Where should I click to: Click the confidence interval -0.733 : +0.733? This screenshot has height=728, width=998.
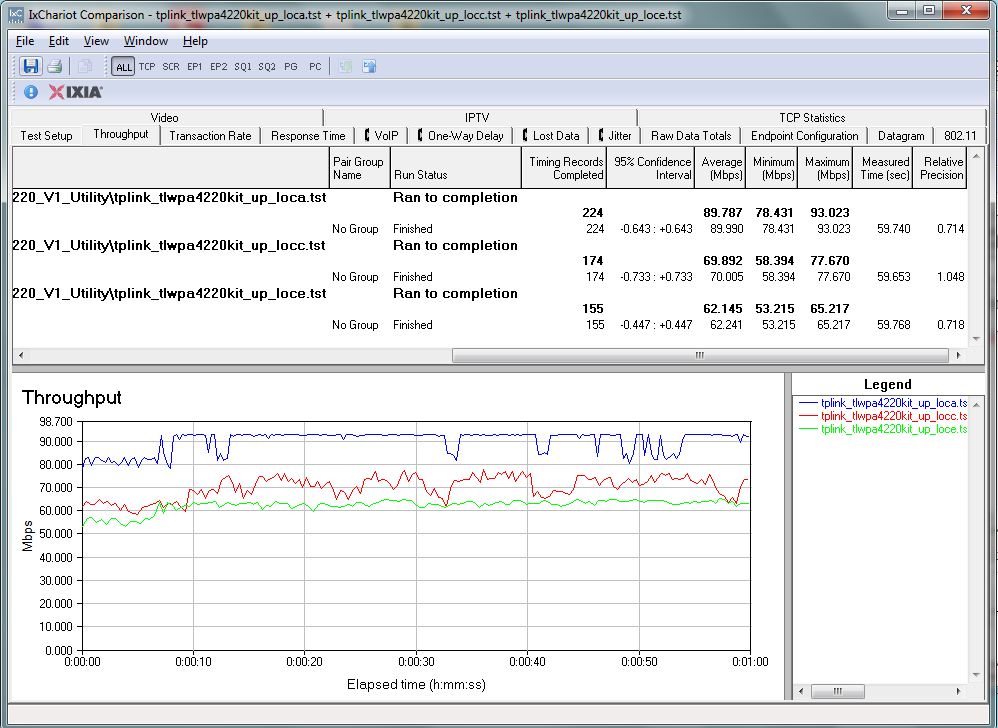pyautogui.click(x=656, y=277)
